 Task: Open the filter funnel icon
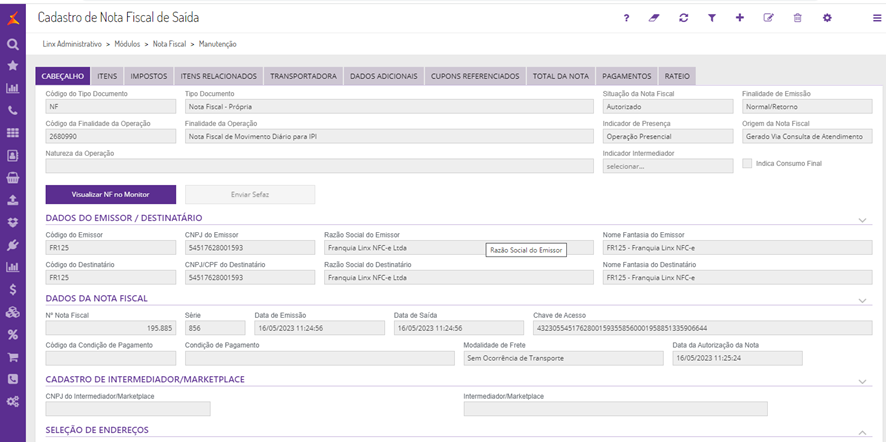712,18
